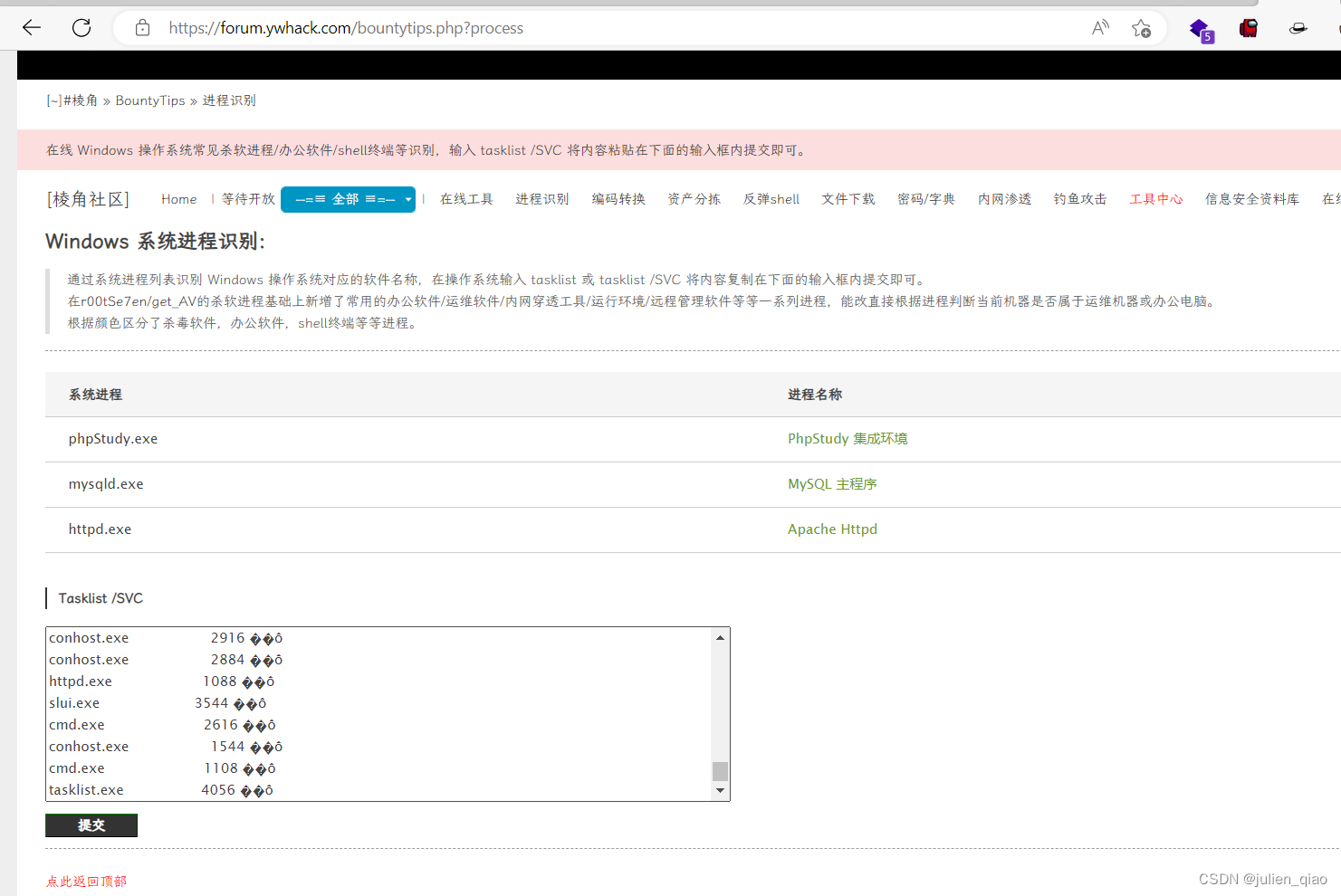This screenshot has width=1341, height=896.
Task: Select the mysqld.exe process cell
Action: click(106, 484)
